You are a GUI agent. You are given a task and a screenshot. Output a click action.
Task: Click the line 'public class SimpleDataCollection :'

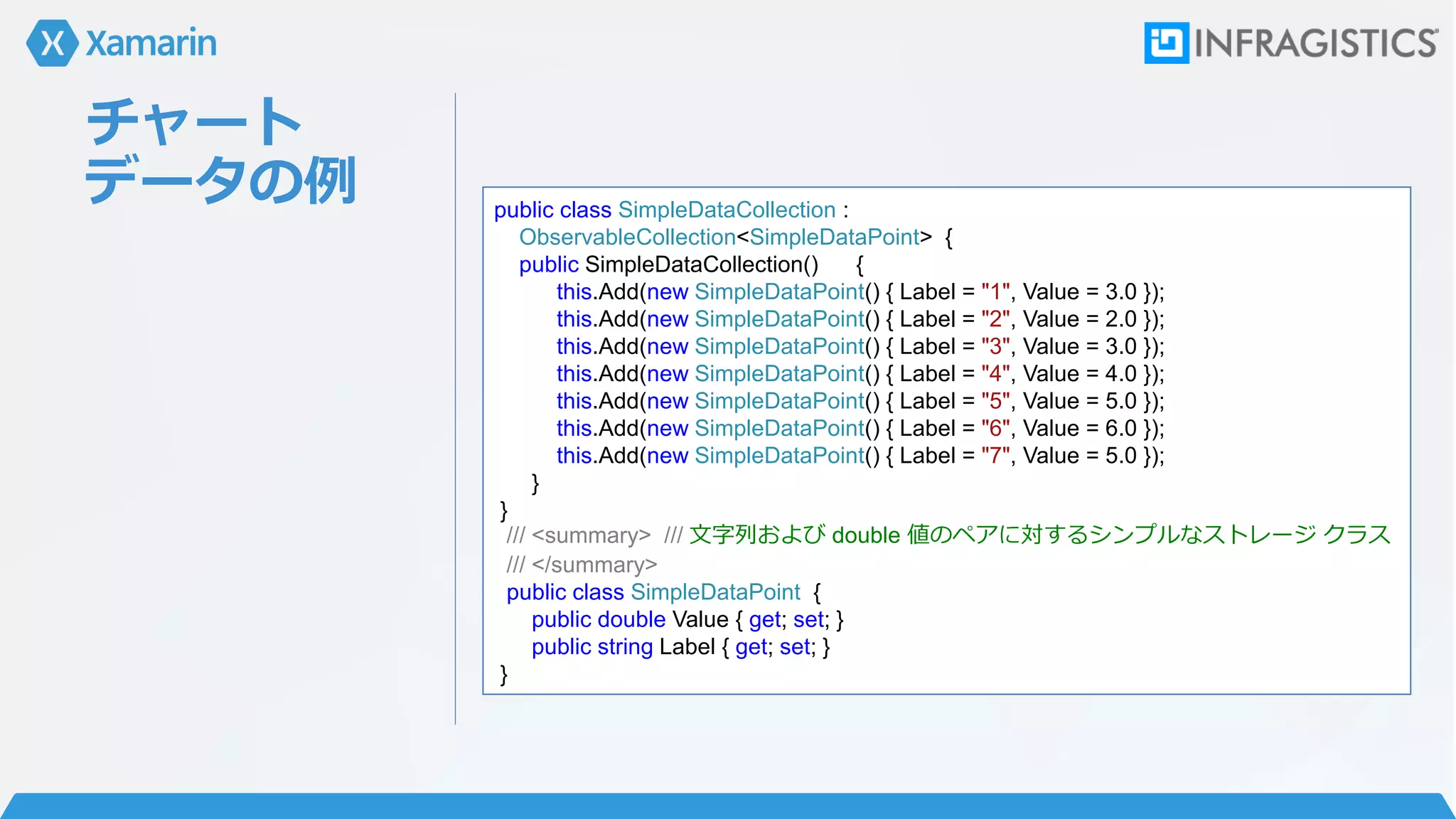[x=671, y=210]
